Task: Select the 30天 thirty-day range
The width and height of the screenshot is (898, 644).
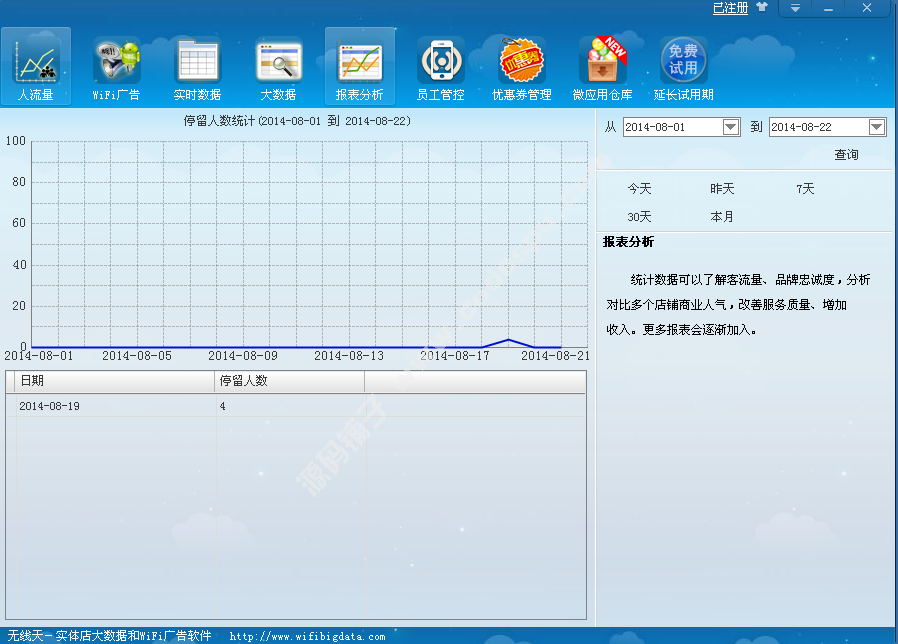Action: pyautogui.click(x=639, y=217)
